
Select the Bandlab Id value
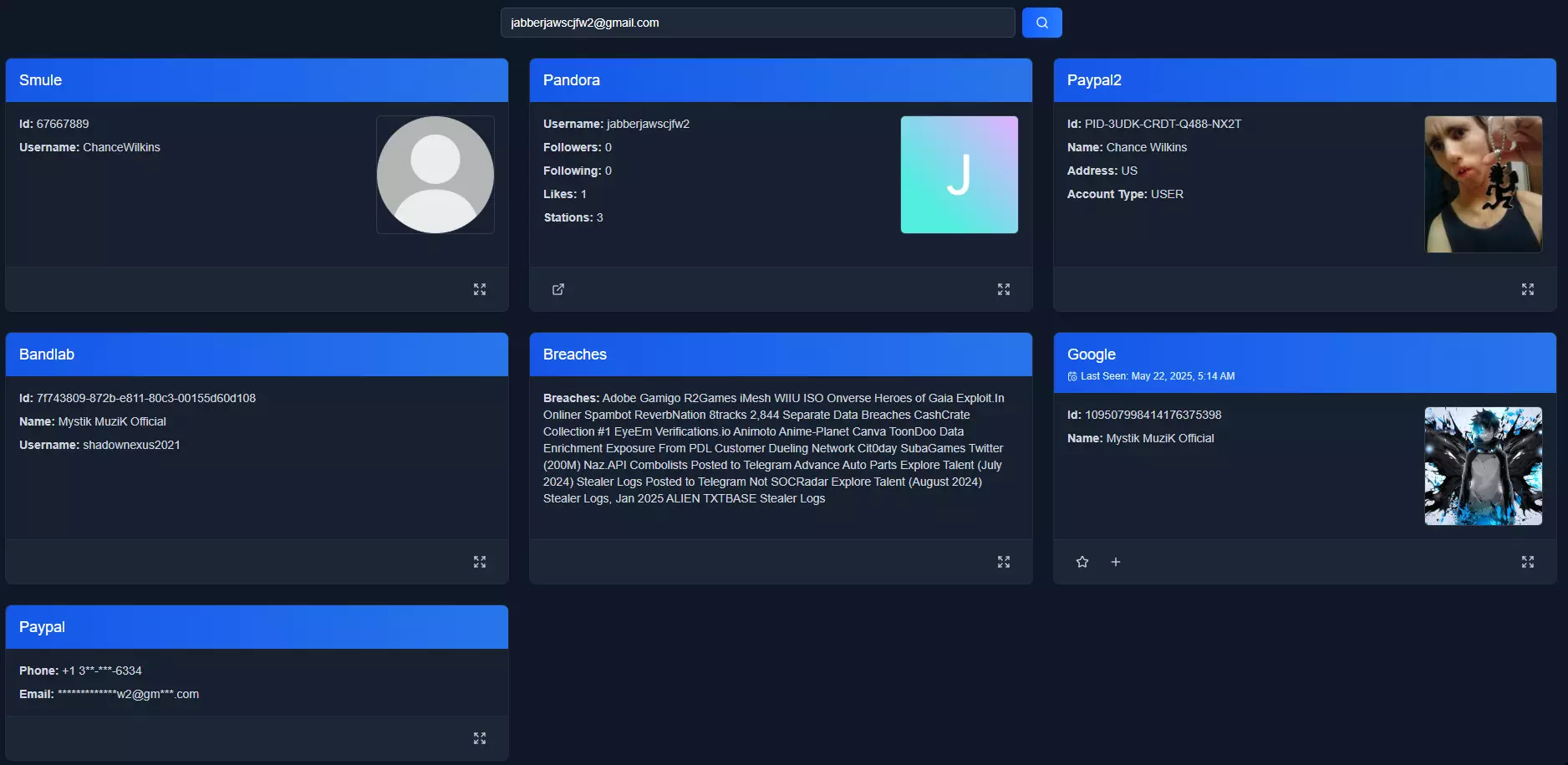[146, 398]
